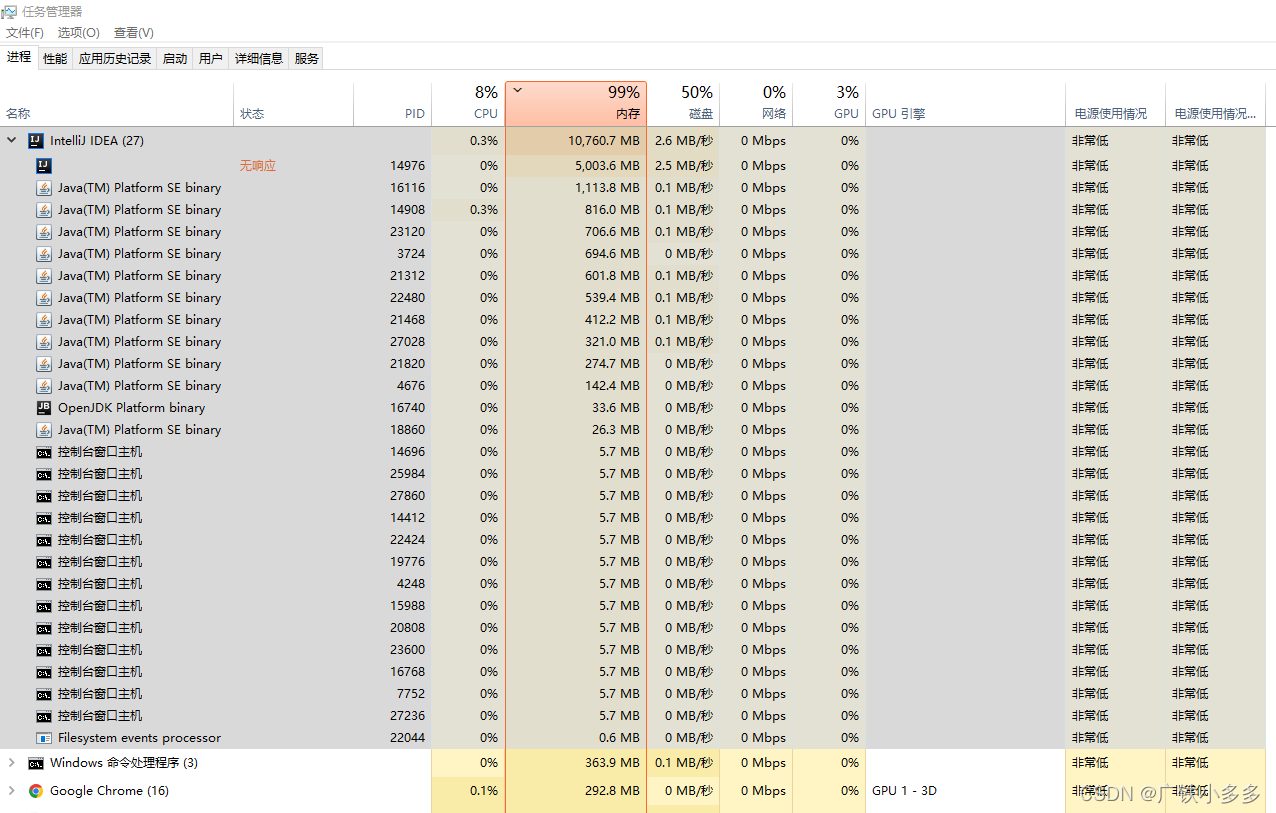This screenshot has width=1276, height=813.
Task: Click the console host icon for PID 27236
Action: [43, 716]
